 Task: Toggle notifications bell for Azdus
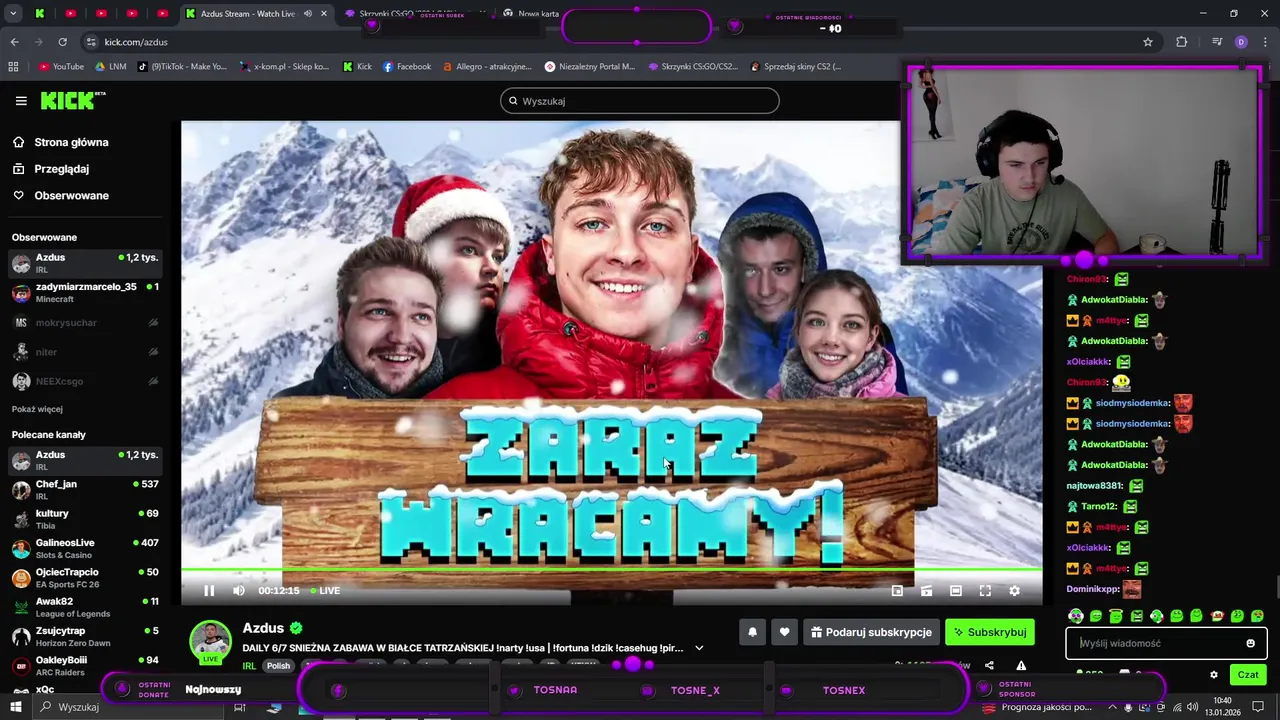click(x=753, y=632)
